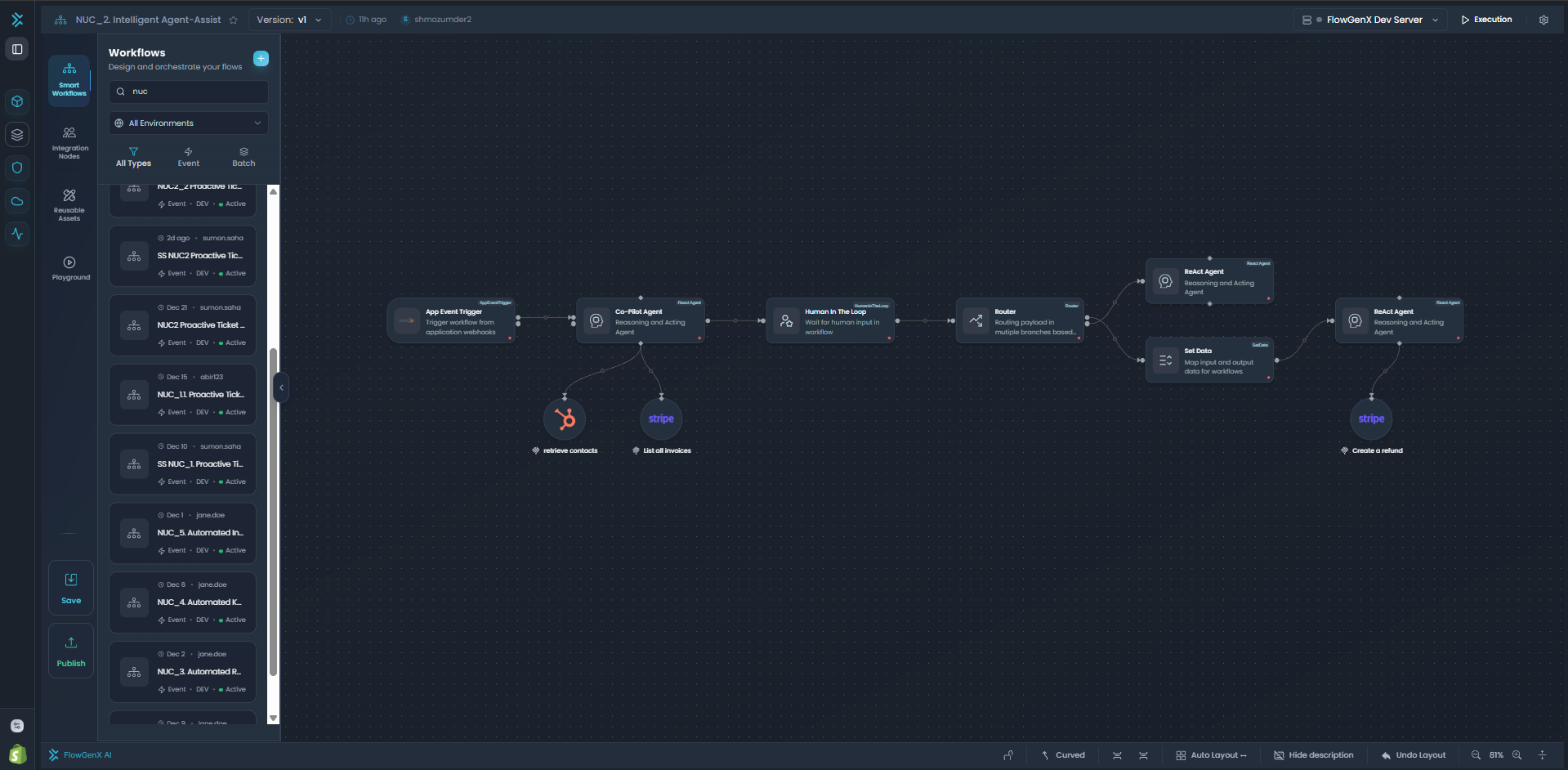This screenshot has height=770, width=1568.
Task: Zoom in the canvas with plus magnifier
Action: (x=1517, y=755)
